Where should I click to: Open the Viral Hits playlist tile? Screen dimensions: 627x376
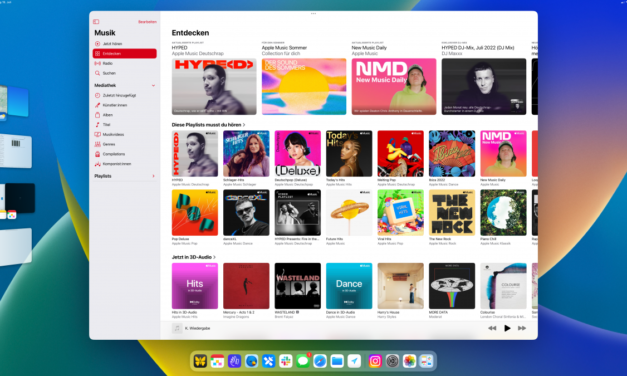coord(401,212)
